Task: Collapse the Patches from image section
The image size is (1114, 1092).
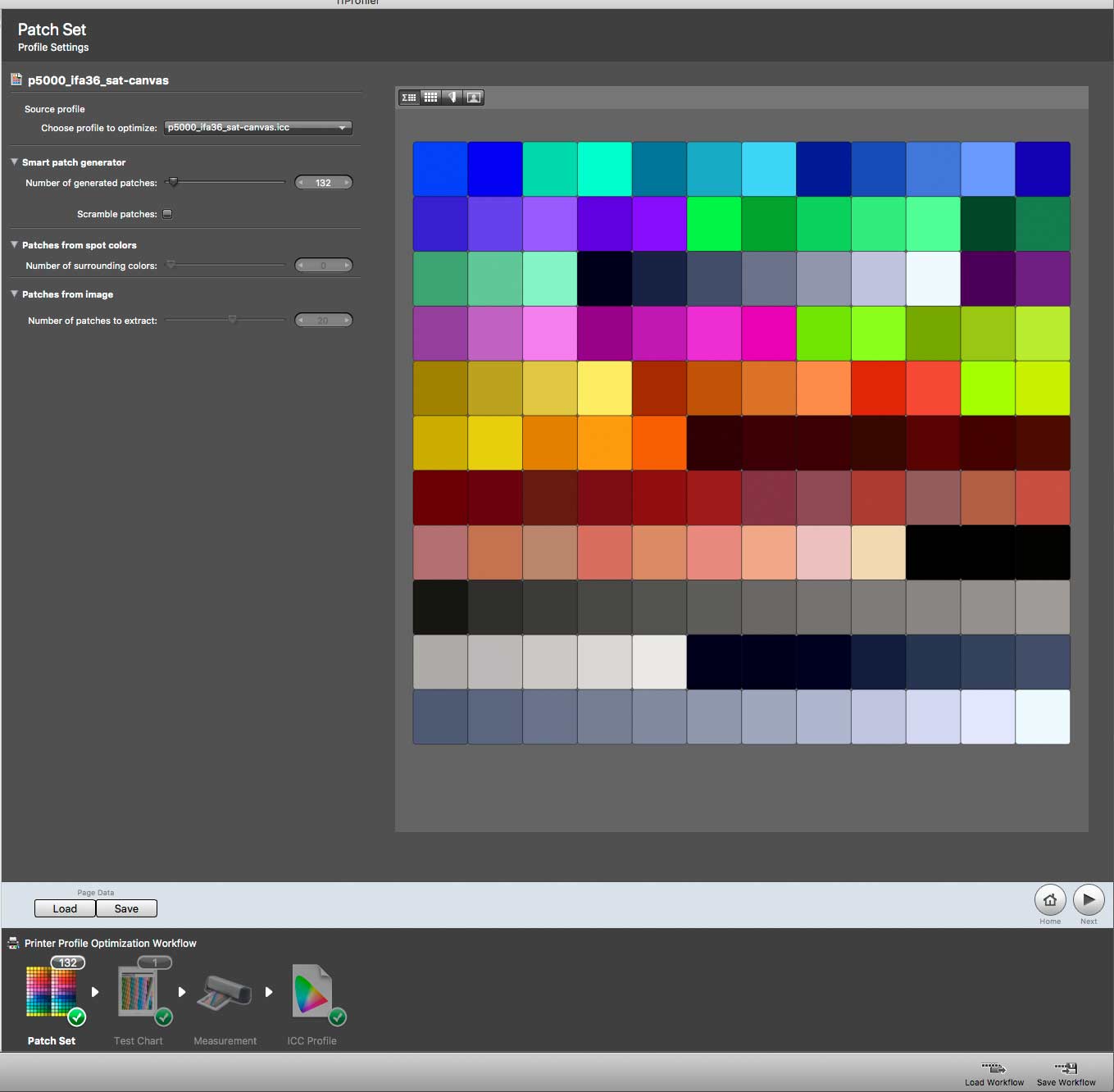Action: [x=14, y=294]
